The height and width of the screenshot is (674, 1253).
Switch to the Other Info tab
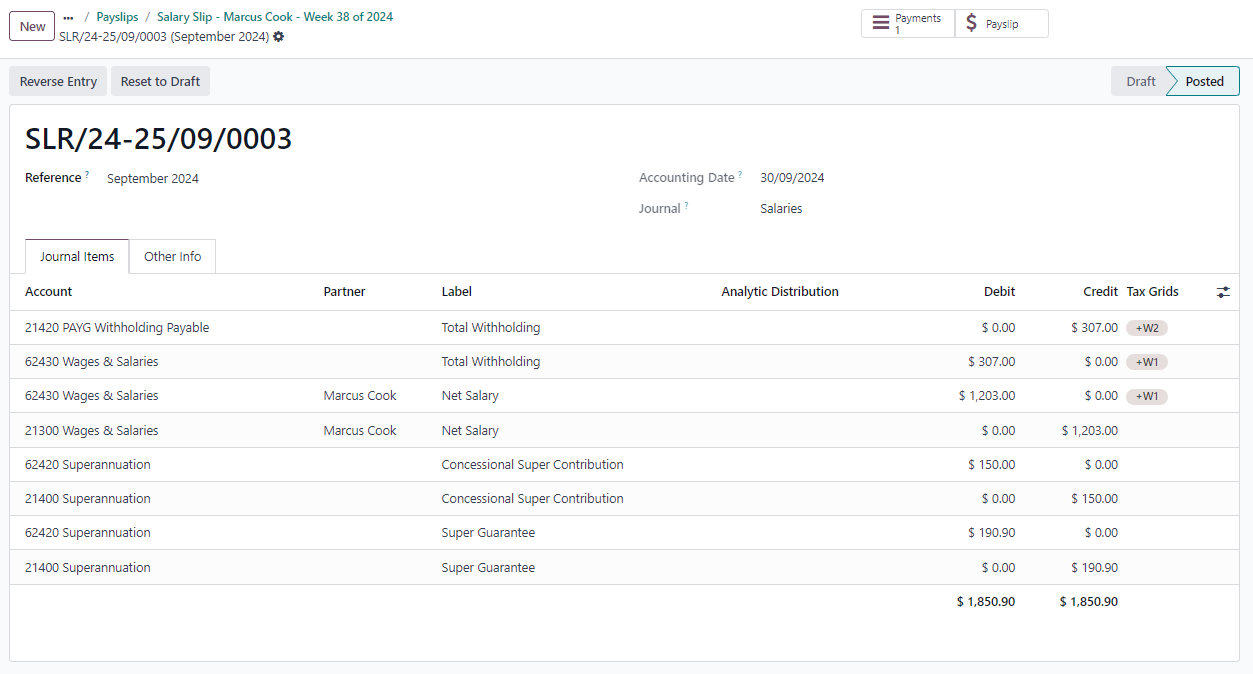click(x=172, y=257)
